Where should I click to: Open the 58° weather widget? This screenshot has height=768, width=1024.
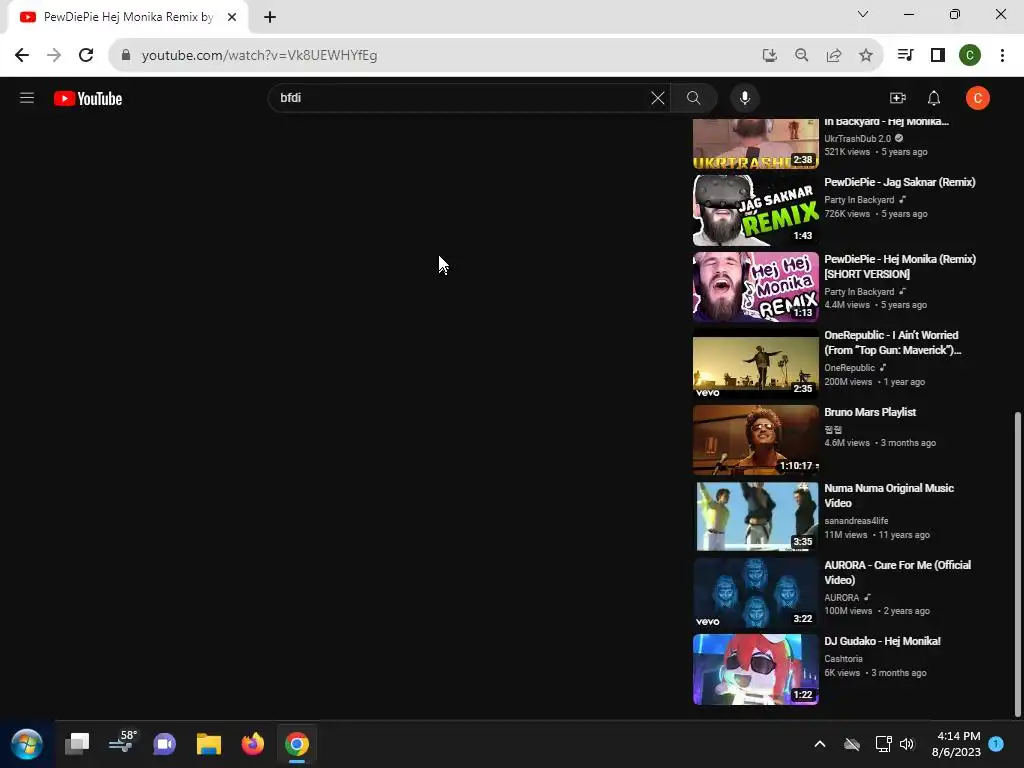(x=122, y=743)
